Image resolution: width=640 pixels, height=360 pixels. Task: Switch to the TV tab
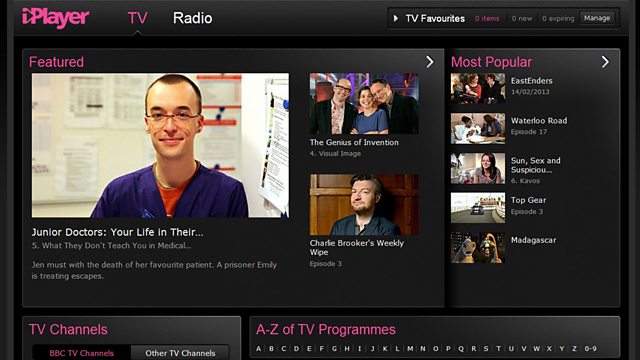click(138, 18)
